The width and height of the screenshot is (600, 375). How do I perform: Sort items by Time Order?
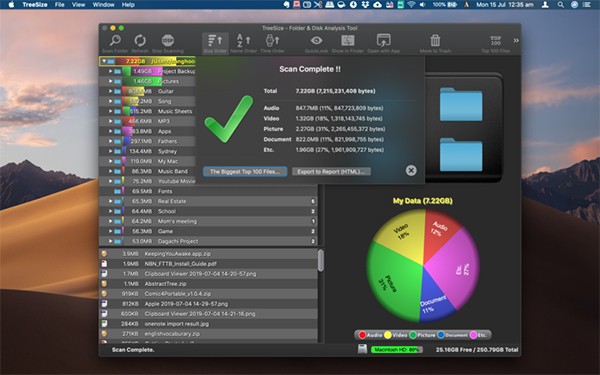click(x=272, y=43)
